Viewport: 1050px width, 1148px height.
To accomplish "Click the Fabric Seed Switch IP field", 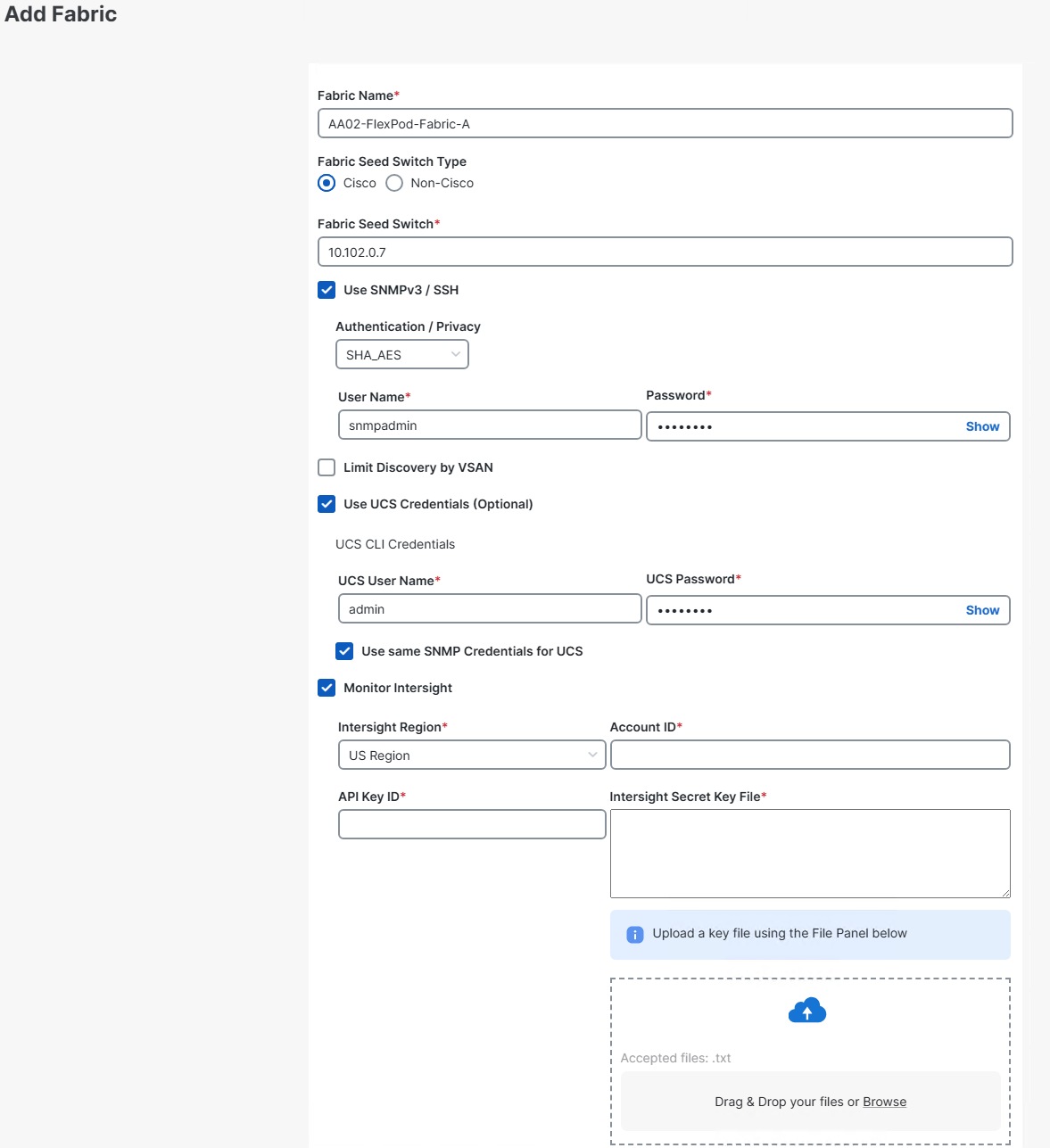I will 666,252.
